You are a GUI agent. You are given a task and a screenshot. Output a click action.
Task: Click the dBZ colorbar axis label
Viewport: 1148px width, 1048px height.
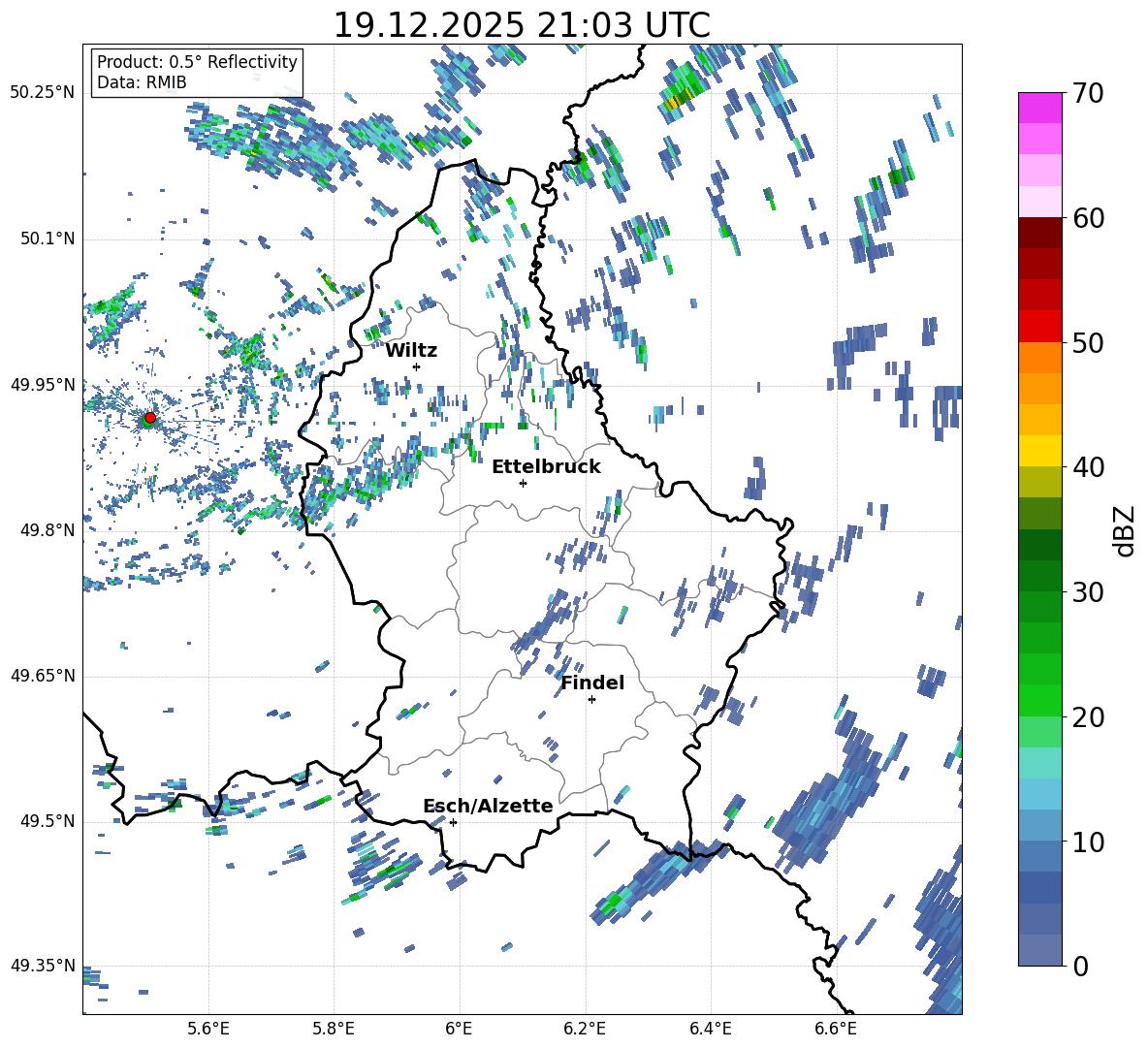1124,530
